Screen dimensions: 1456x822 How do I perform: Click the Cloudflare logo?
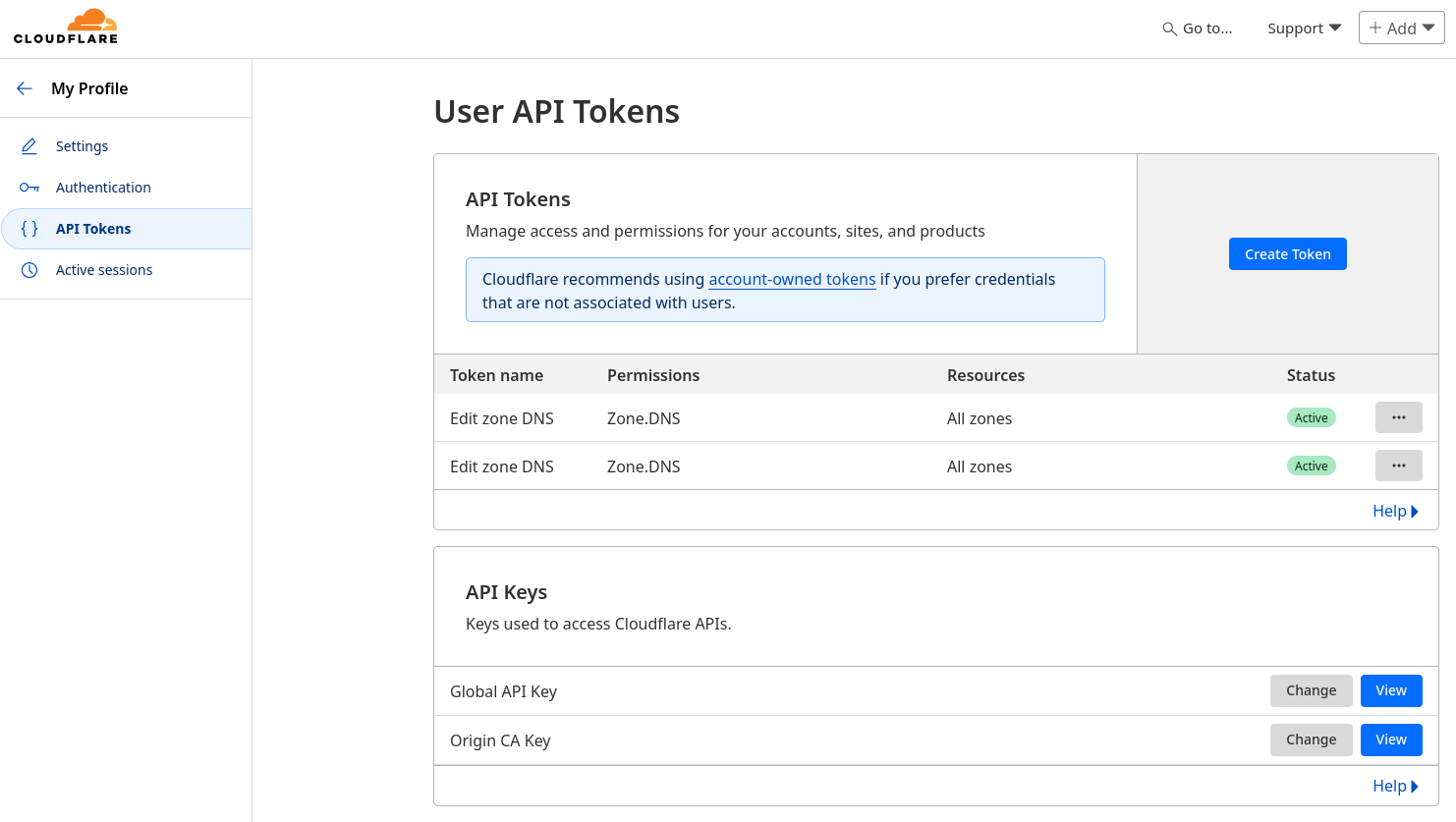point(66,27)
